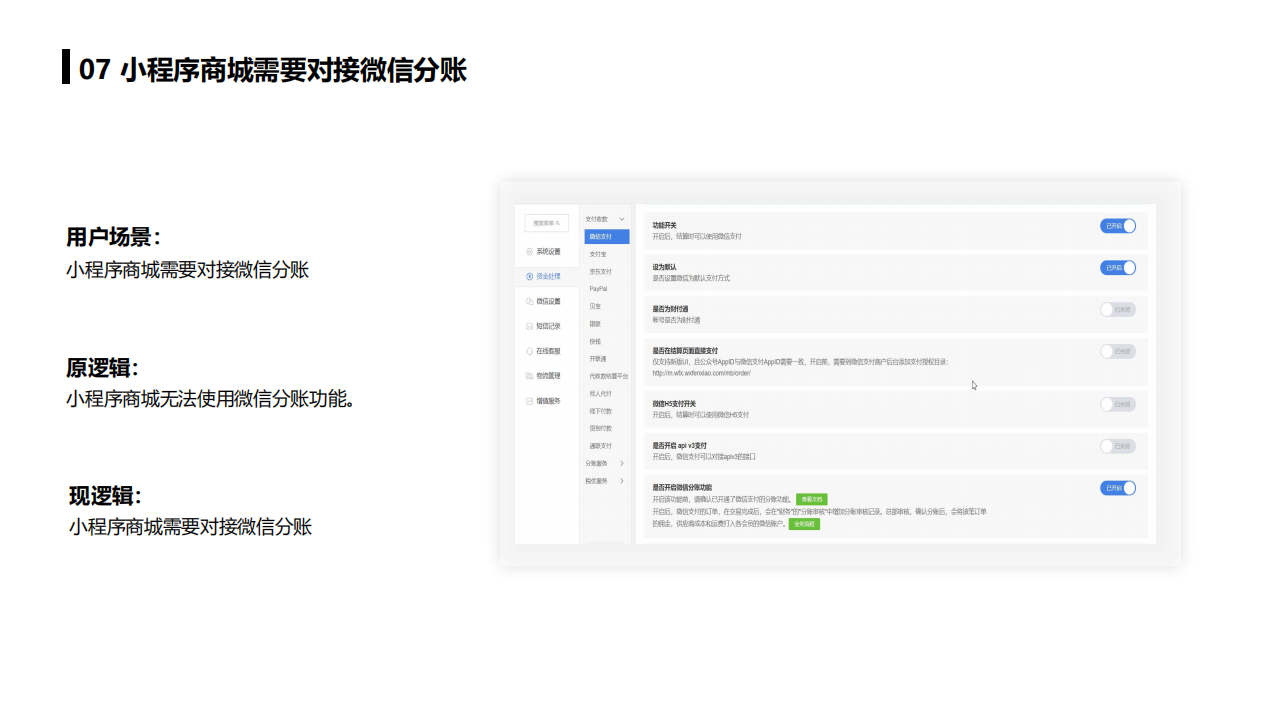This screenshot has width=1280, height=720.
Task: Select 线下付款 in payment list
Action: coord(600,411)
